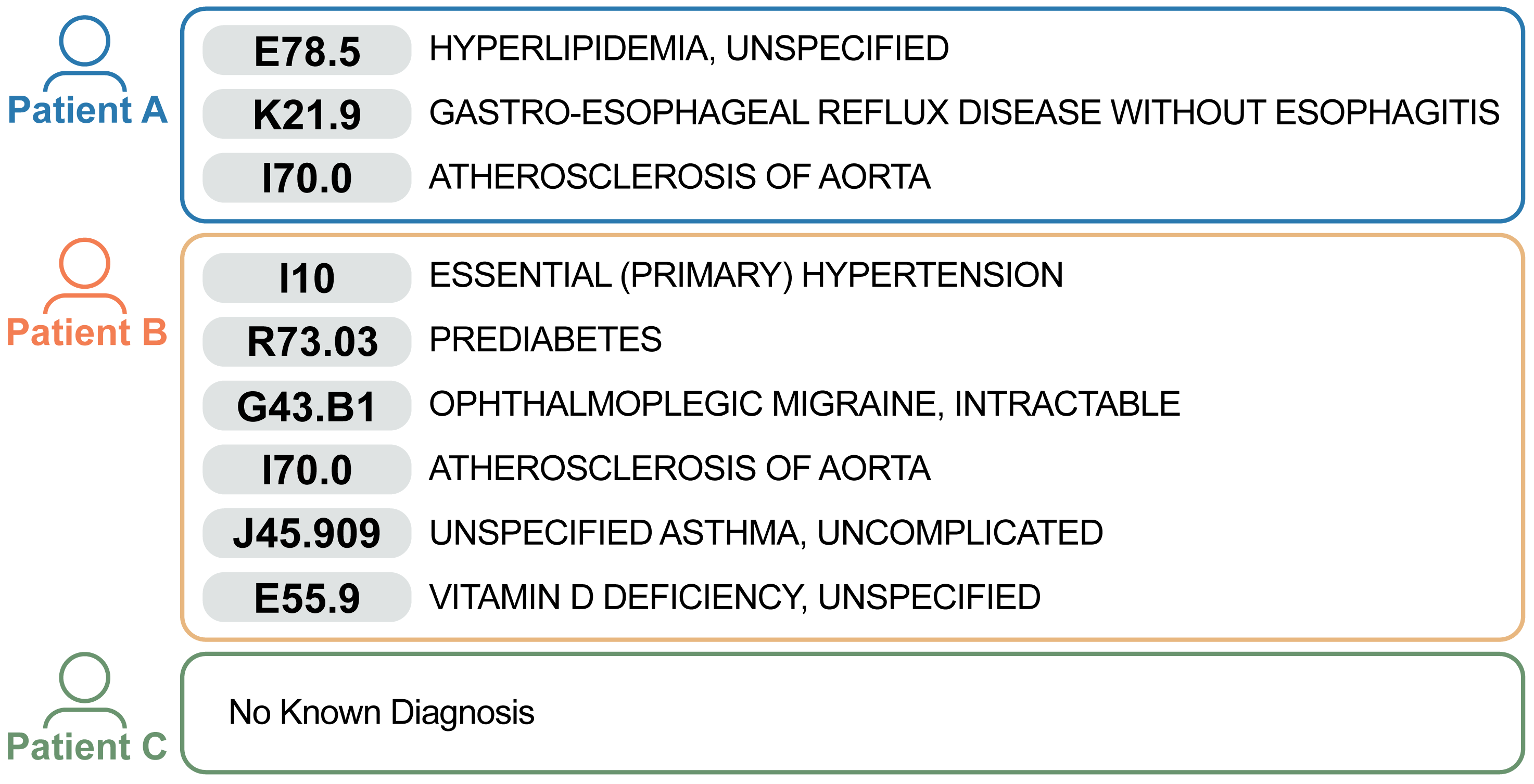Click the Patient B label

(87, 332)
